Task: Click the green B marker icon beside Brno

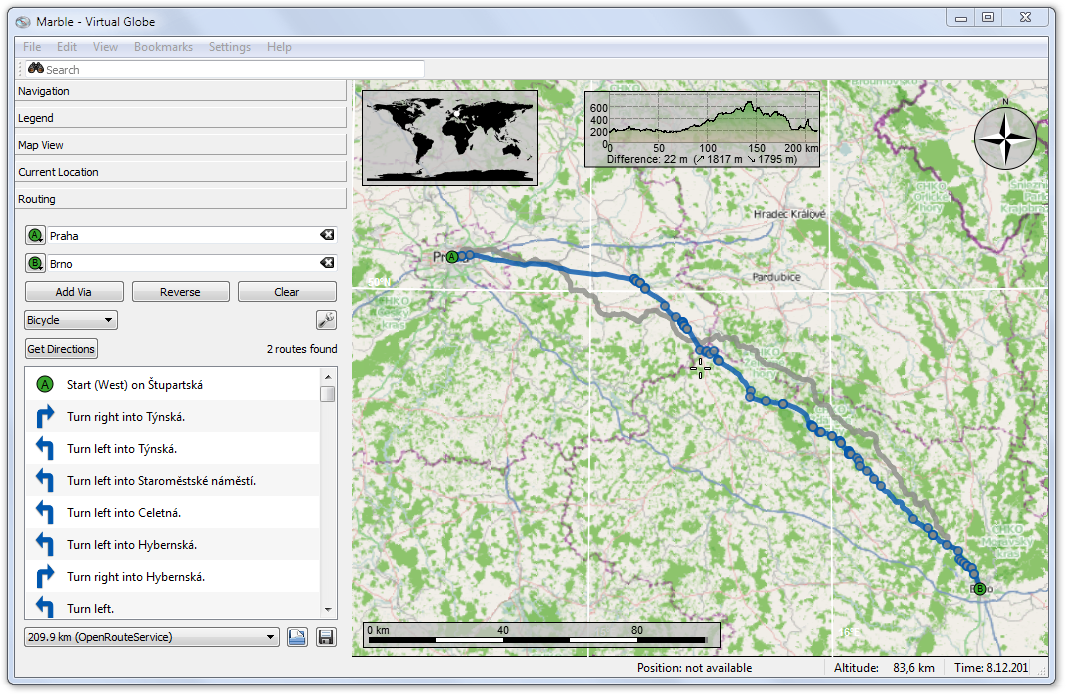Action: 35,263
